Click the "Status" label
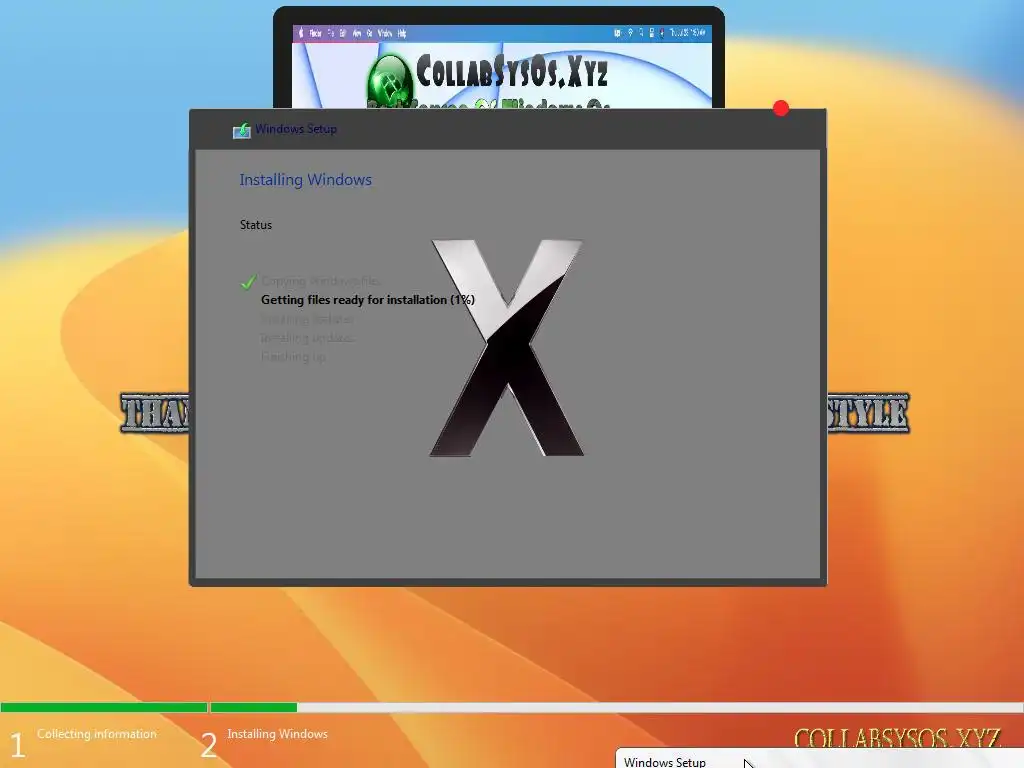Screen dimensions: 1024x768 click(255, 225)
